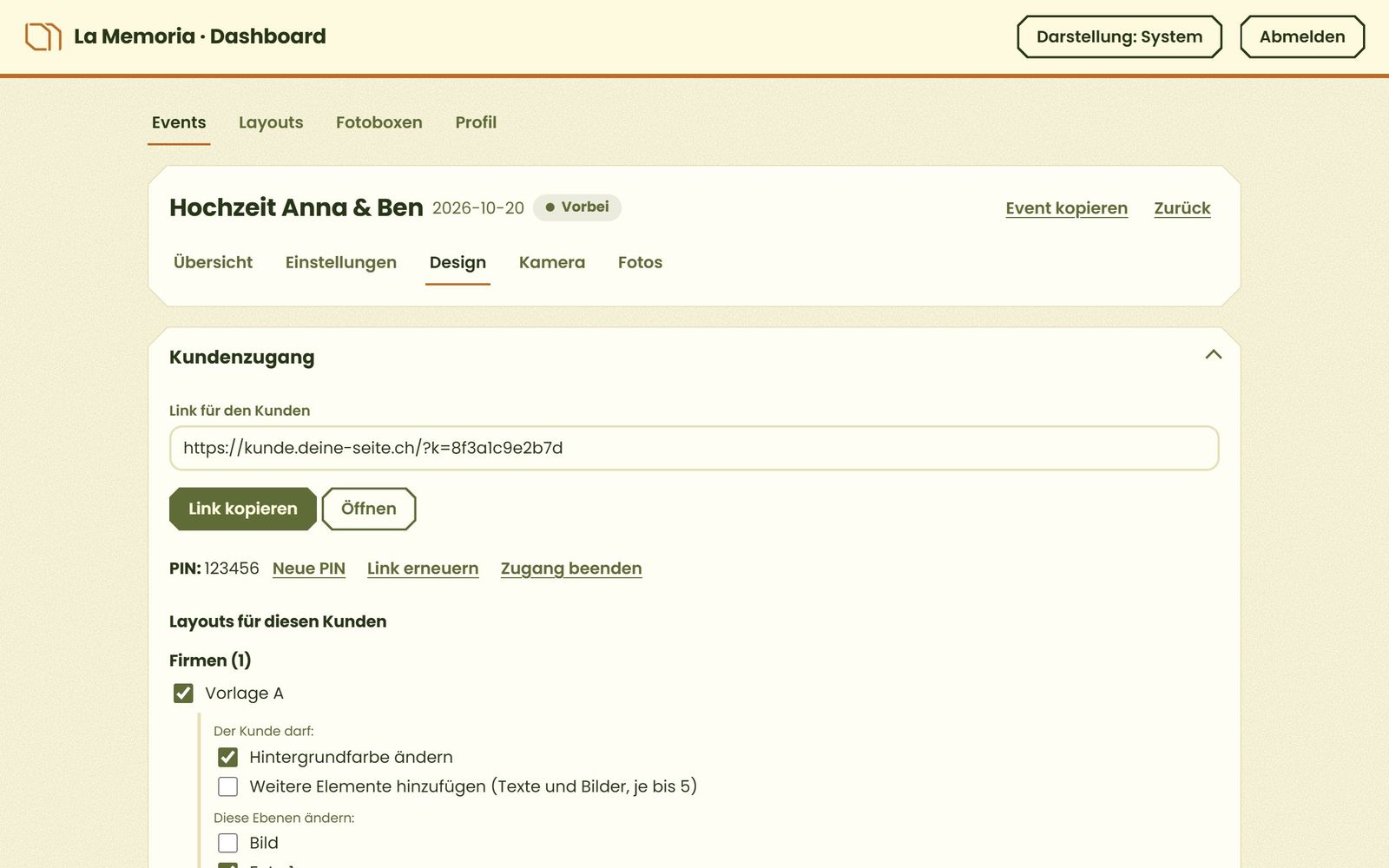Click the Link für den Kunden label
This screenshot has width=1389, height=868.
point(240,411)
